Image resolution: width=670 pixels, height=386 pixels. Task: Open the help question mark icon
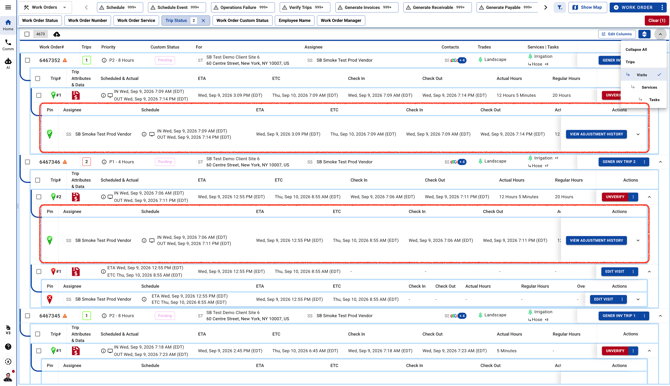[x=8, y=347]
